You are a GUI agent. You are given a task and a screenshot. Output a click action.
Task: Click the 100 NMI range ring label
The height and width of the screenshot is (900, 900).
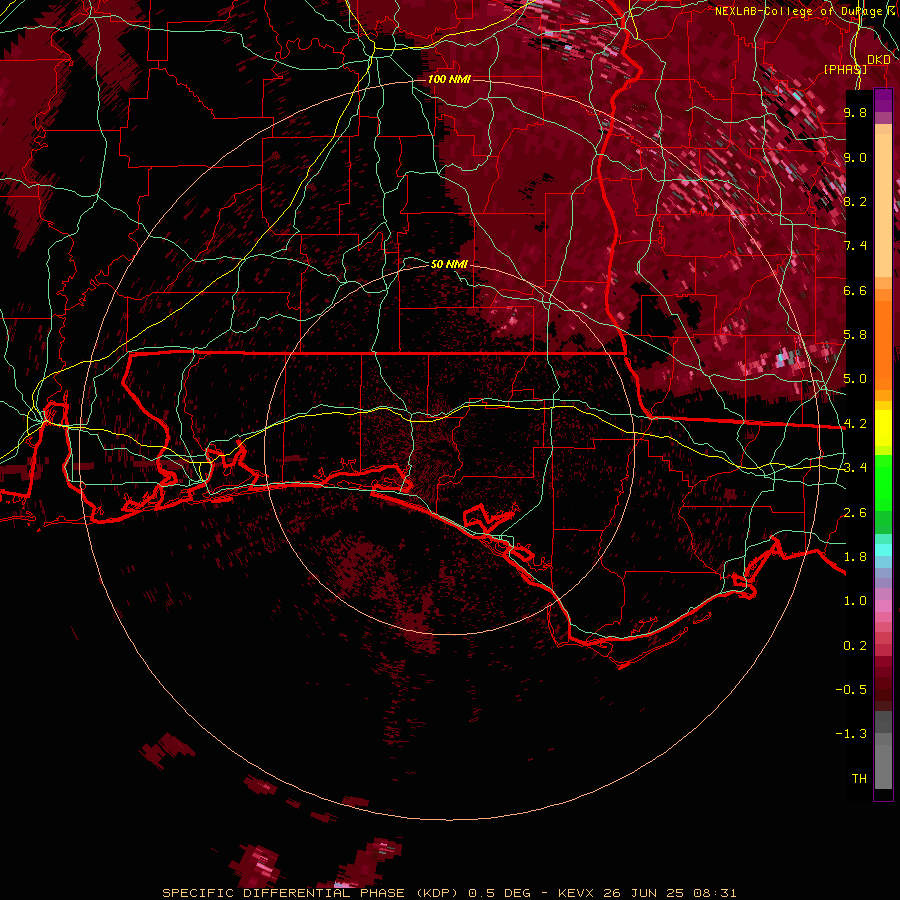coord(449,79)
